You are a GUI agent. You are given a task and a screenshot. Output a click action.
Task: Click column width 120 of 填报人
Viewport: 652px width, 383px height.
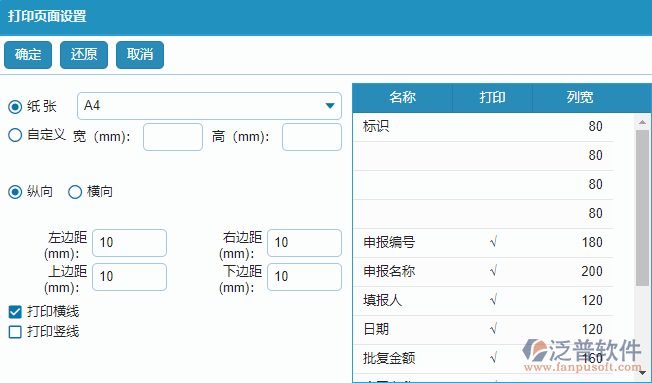592,301
